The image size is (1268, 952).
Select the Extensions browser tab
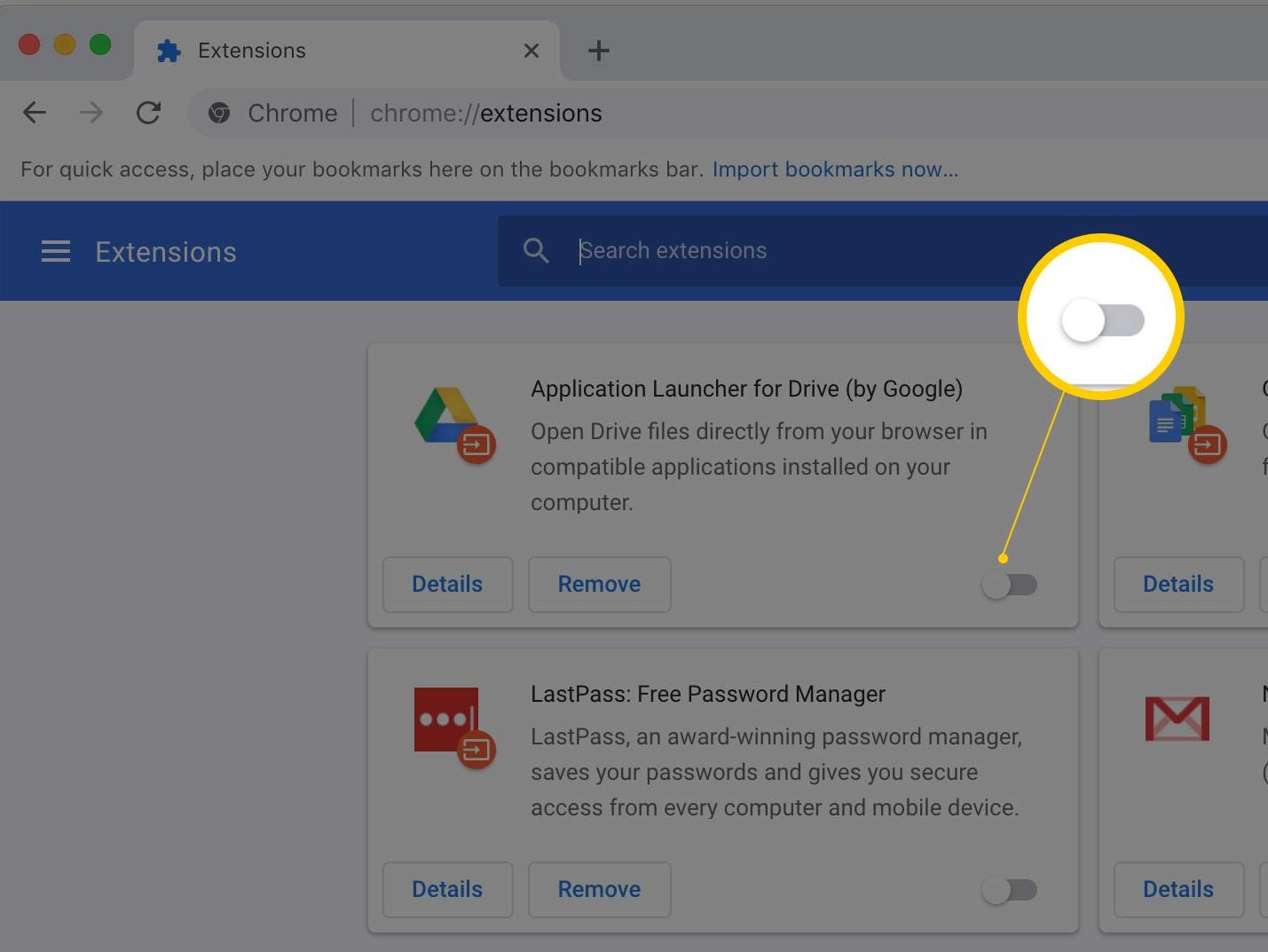pyautogui.click(x=251, y=51)
